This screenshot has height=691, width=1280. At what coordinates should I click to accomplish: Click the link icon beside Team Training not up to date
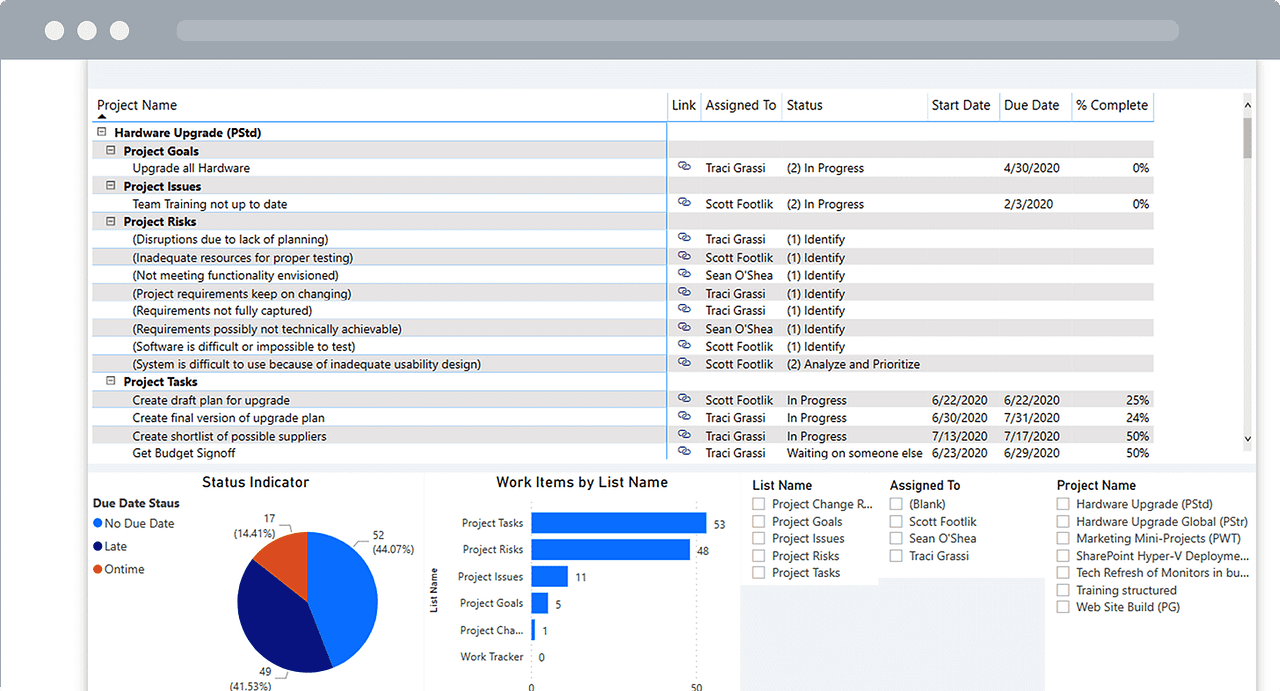coord(684,203)
